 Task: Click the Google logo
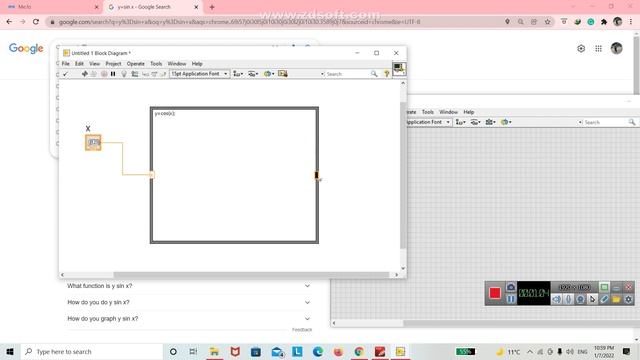click(26, 49)
